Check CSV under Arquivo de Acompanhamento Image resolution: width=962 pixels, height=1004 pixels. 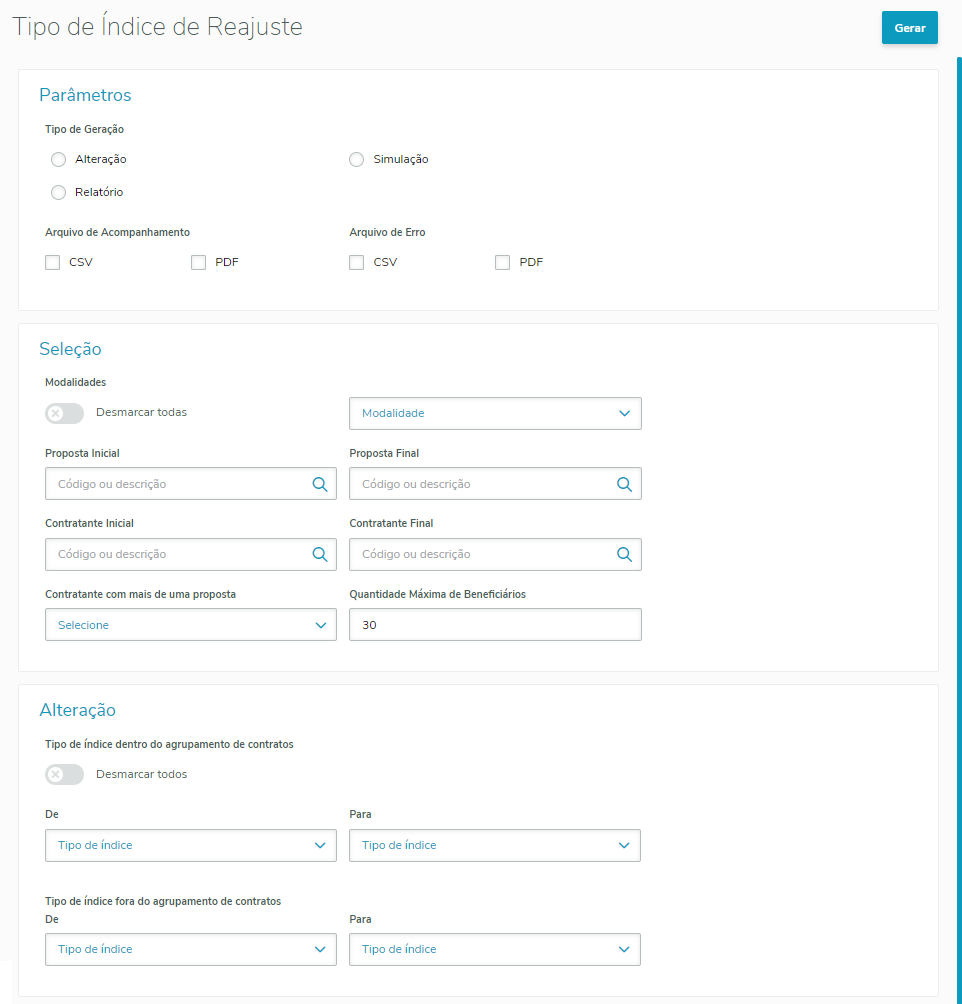point(53,263)
